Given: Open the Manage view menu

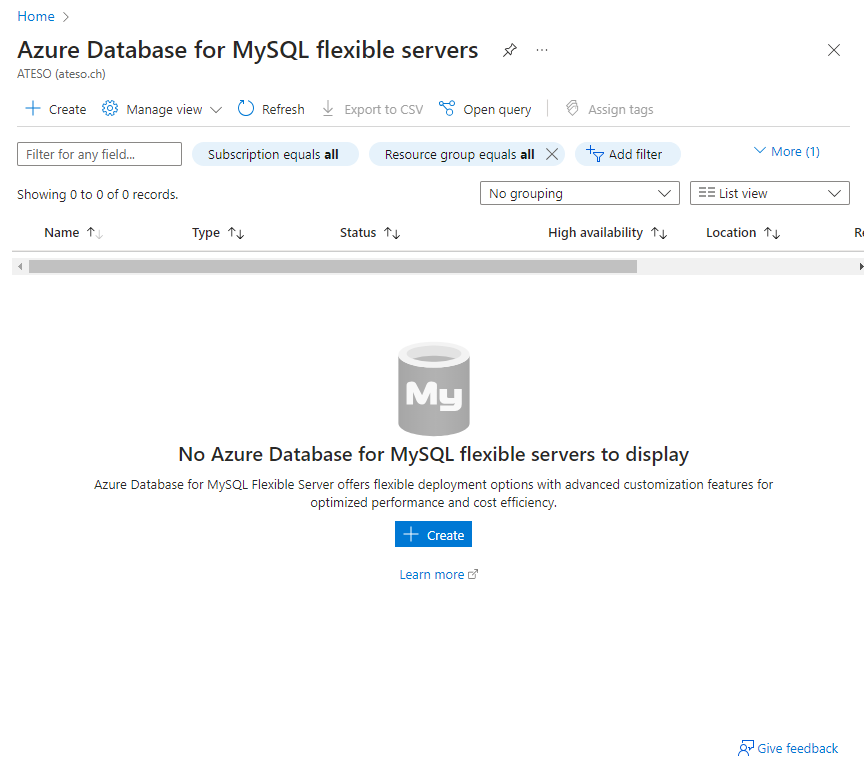Looking at the screenshot, I should pyautogui.click(x=162, y=109).
